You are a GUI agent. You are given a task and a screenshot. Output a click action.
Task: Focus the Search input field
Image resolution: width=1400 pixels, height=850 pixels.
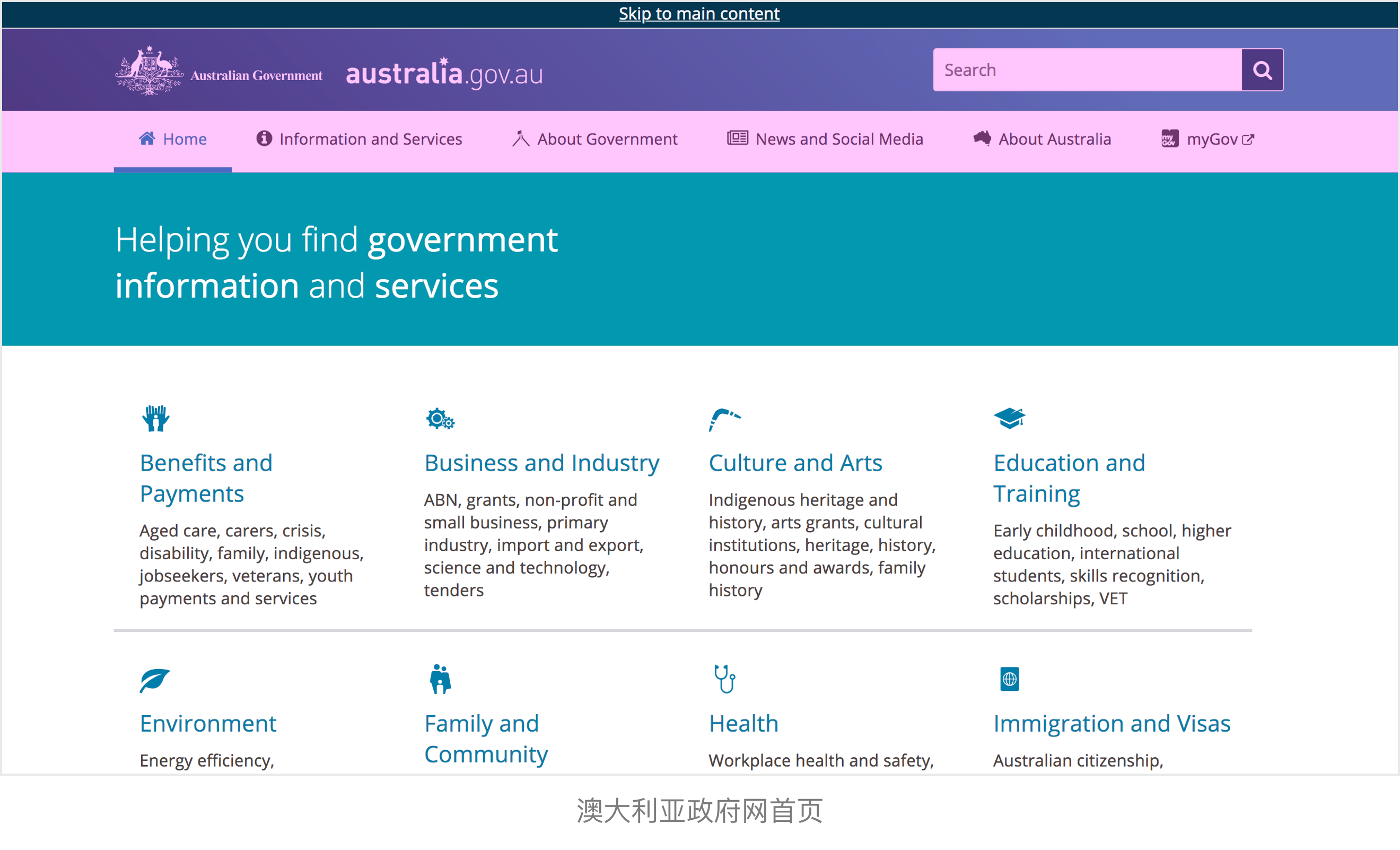point(1087,70)
